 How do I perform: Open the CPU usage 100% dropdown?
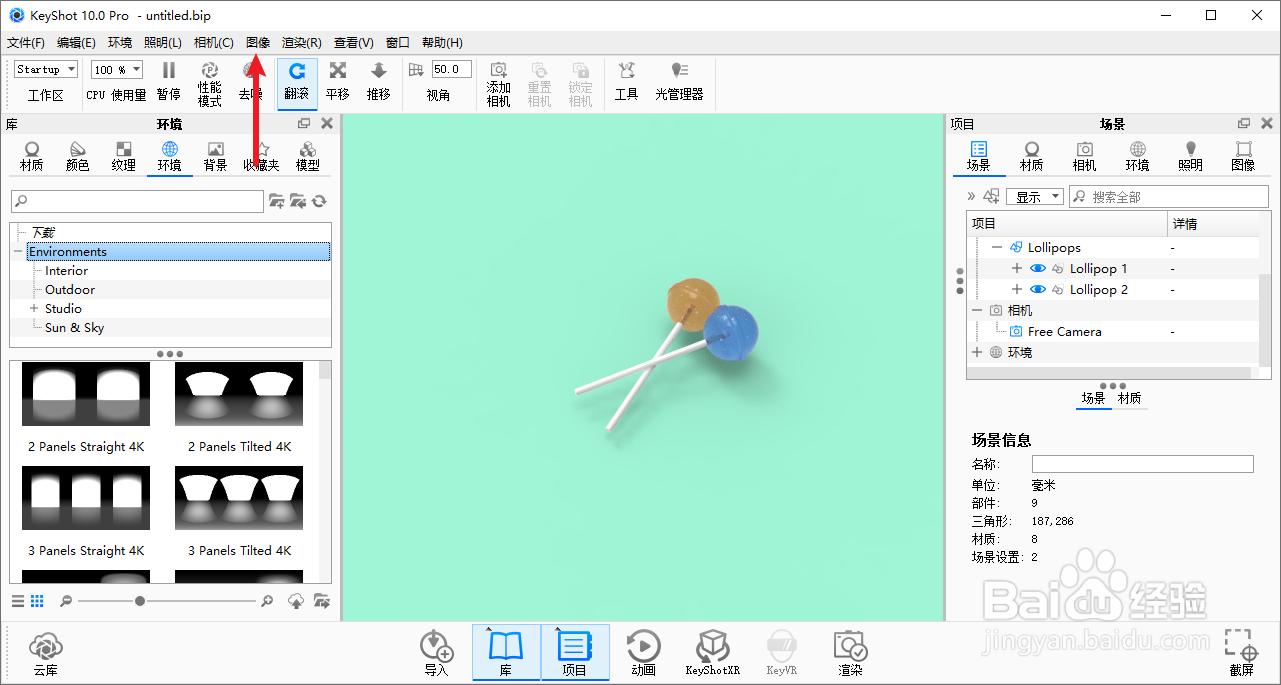117,70
